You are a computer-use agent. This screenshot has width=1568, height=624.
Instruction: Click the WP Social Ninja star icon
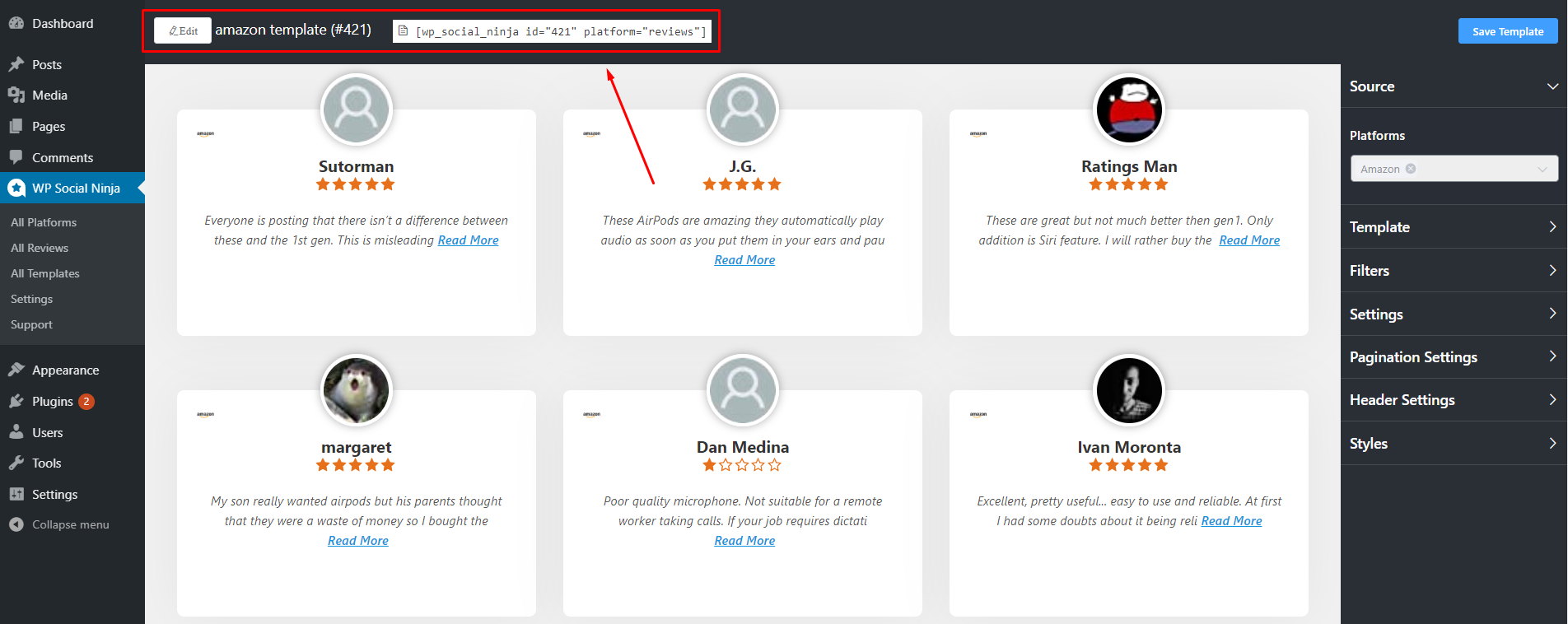pyautogui.click(x=16, y=189)
